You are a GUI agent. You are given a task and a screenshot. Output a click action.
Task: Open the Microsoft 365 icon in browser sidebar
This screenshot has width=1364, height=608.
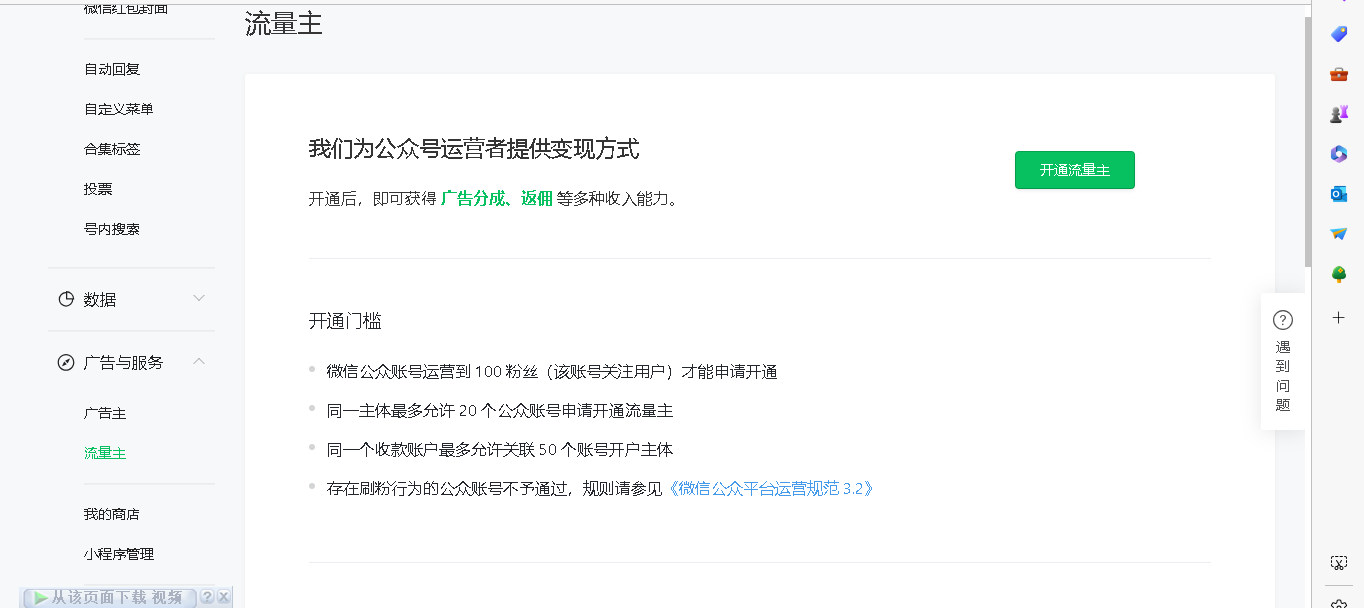click(1339, 154)
